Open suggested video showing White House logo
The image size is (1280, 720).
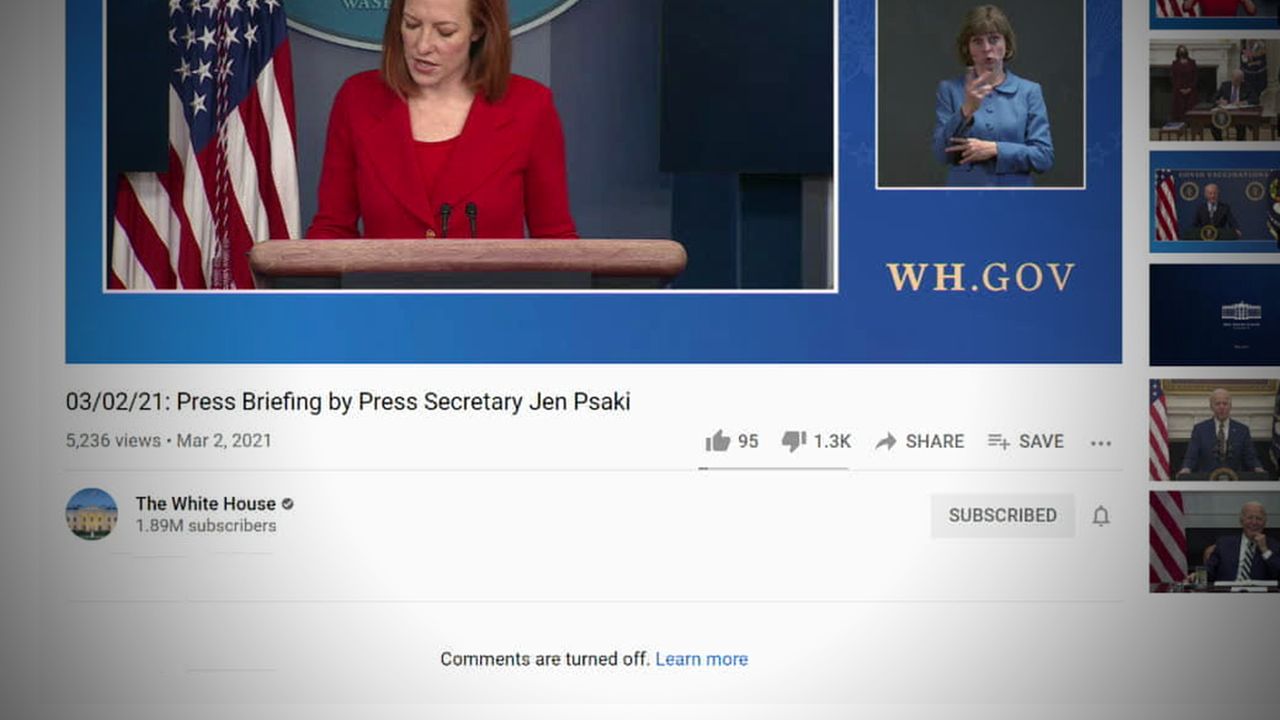tap(1214, 315)
